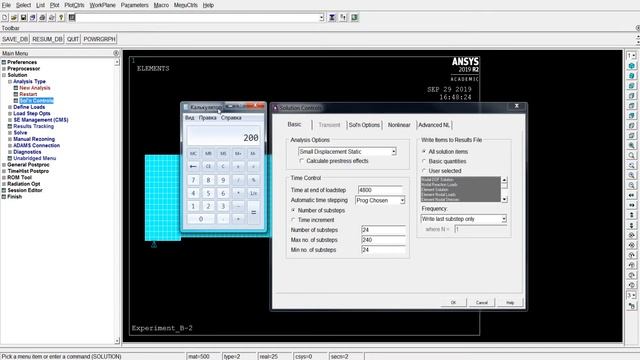Screen dimensions: 640x360
Task: Select the New Analysis tree item
Action: click(35, 88)
